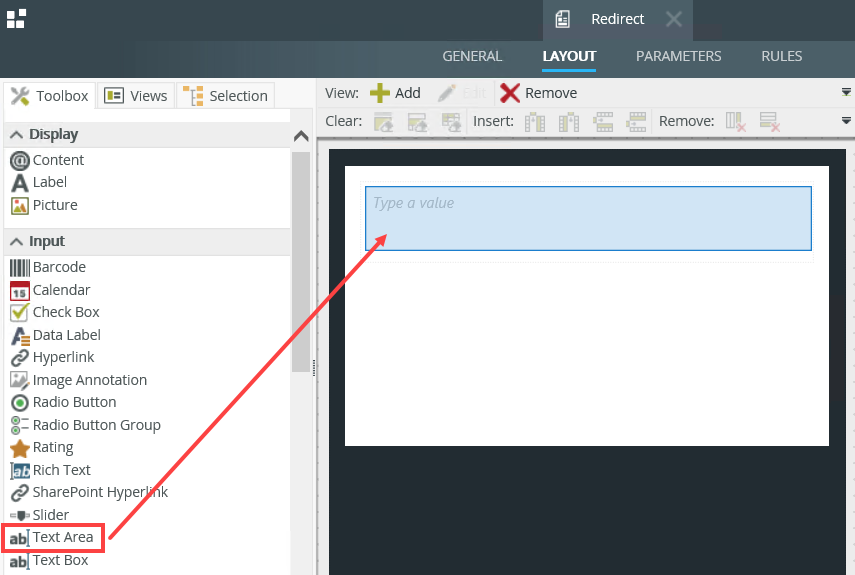855x575 pixels.
Task: Click the first Clear icon
Action: [383, 122]
